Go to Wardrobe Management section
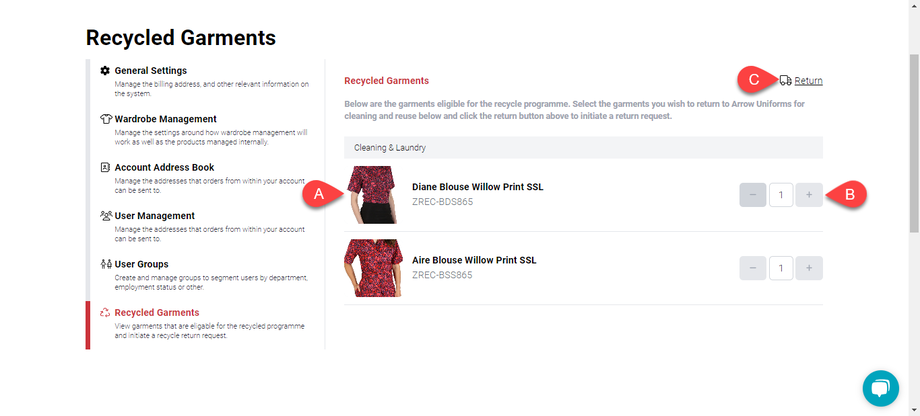This screenshot has width=920, height=416. 165,119
